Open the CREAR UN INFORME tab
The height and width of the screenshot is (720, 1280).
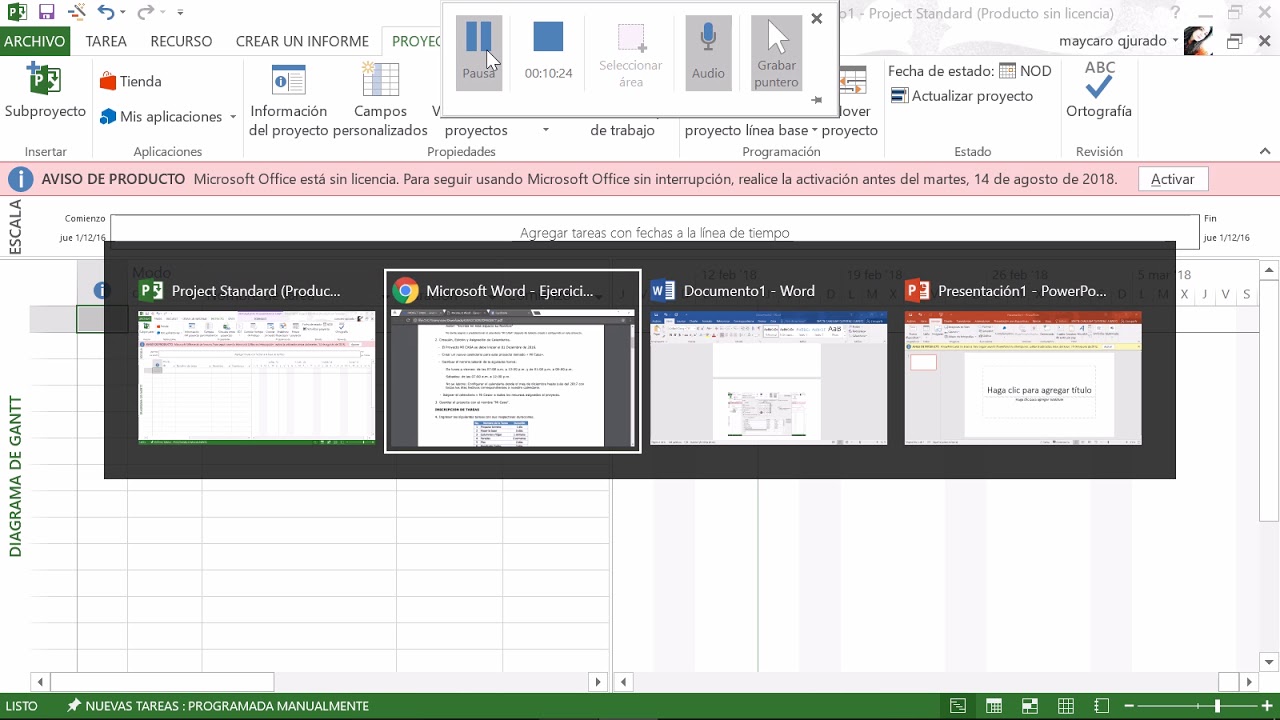click(x=303, y=41)
